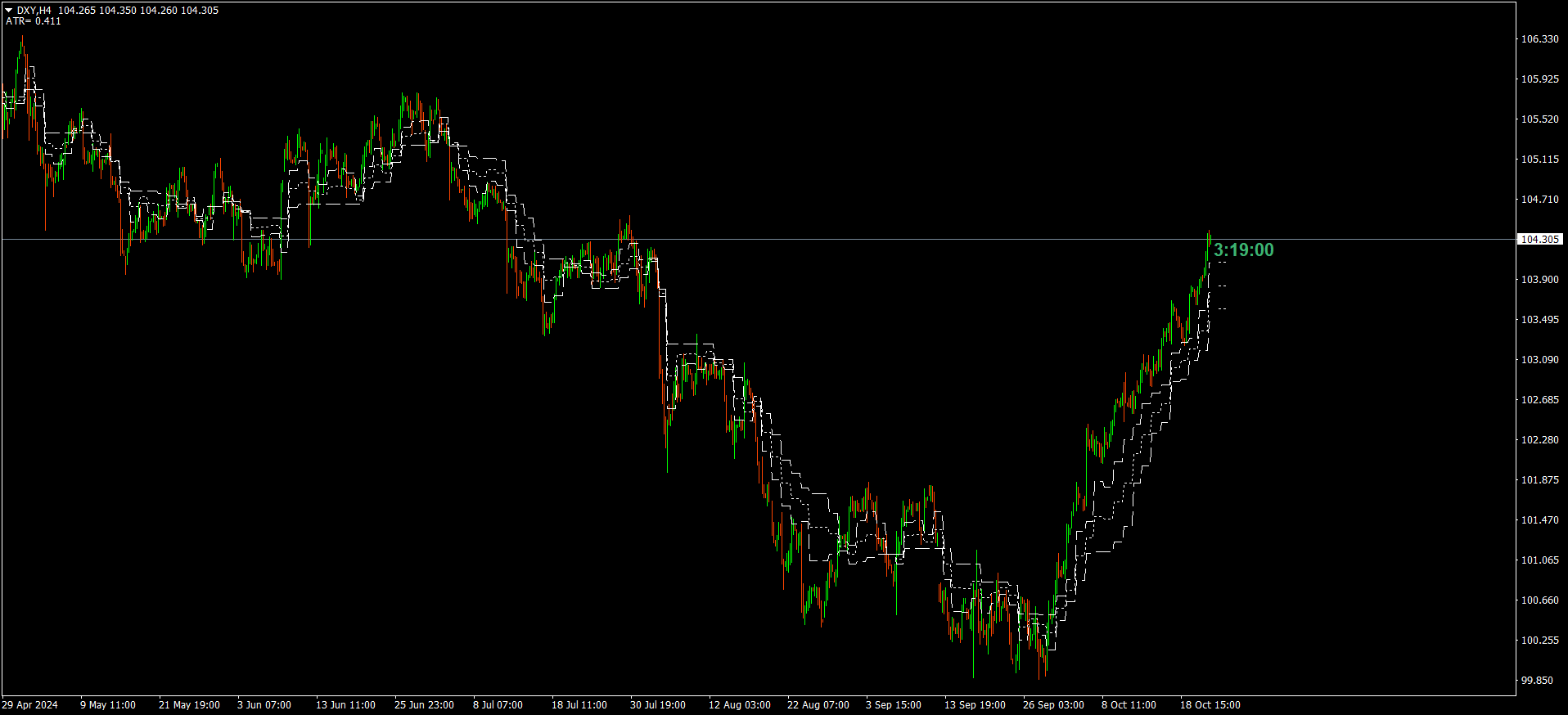Click the 21 May 19:00 time label
This screenshot has height=715, width=1568.
189,705
